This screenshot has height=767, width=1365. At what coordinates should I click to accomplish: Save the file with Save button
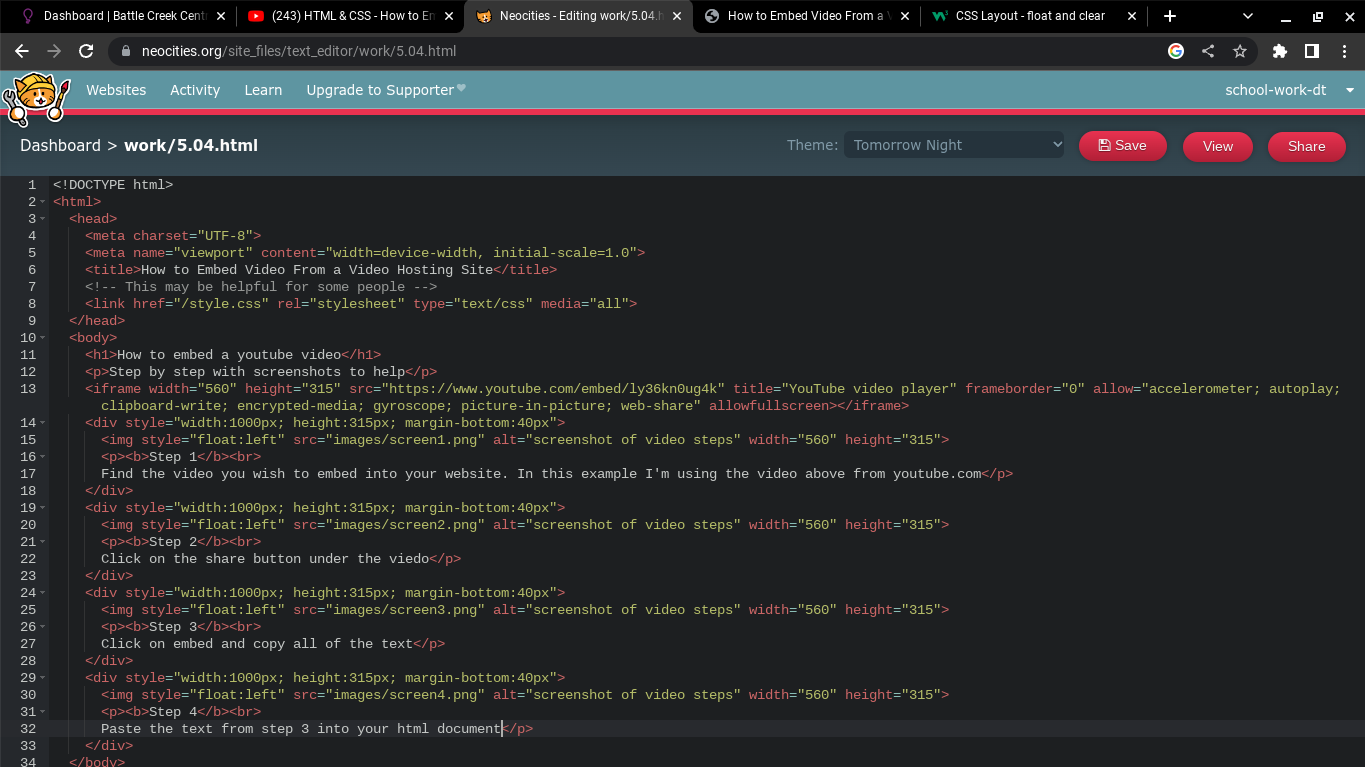click(1122, 145)
